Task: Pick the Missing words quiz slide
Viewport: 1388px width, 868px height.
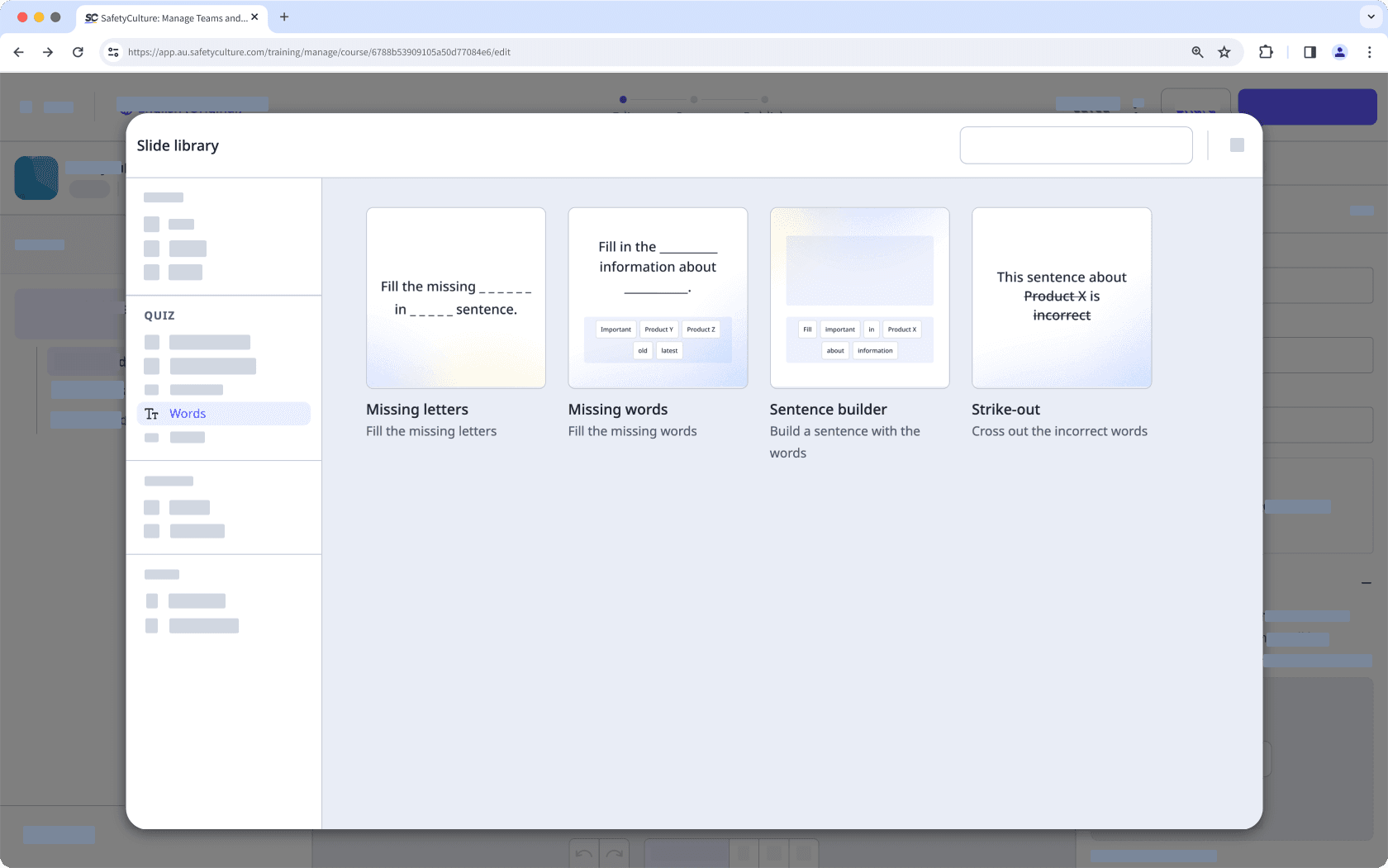Action: click(658, 297)
